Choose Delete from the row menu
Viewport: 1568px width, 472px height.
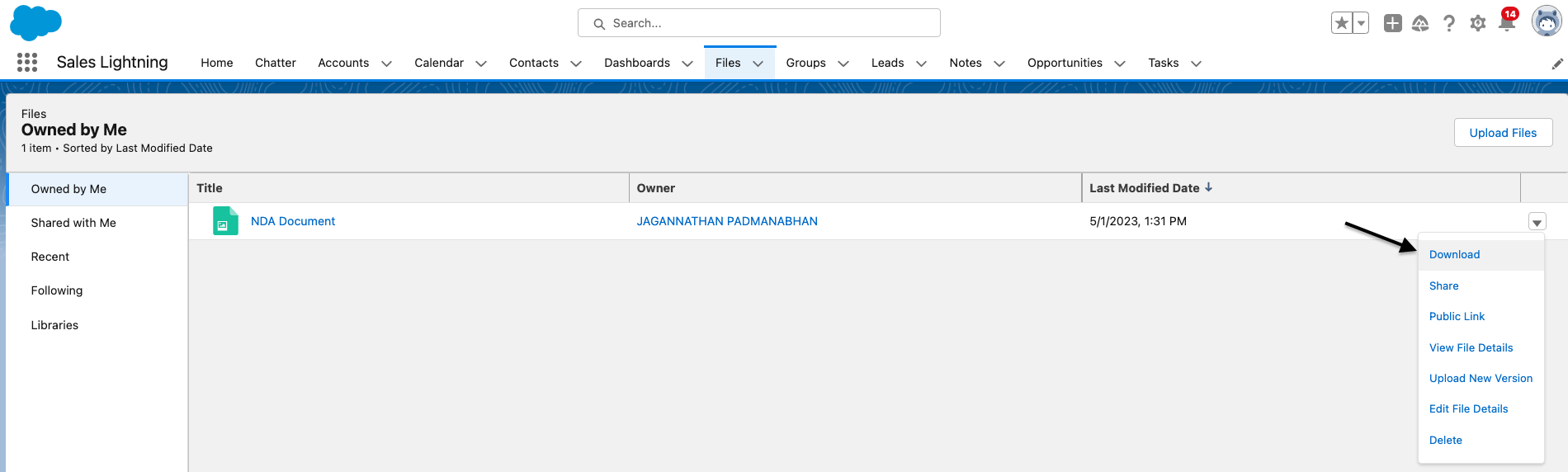click(x=1481, y=440)
